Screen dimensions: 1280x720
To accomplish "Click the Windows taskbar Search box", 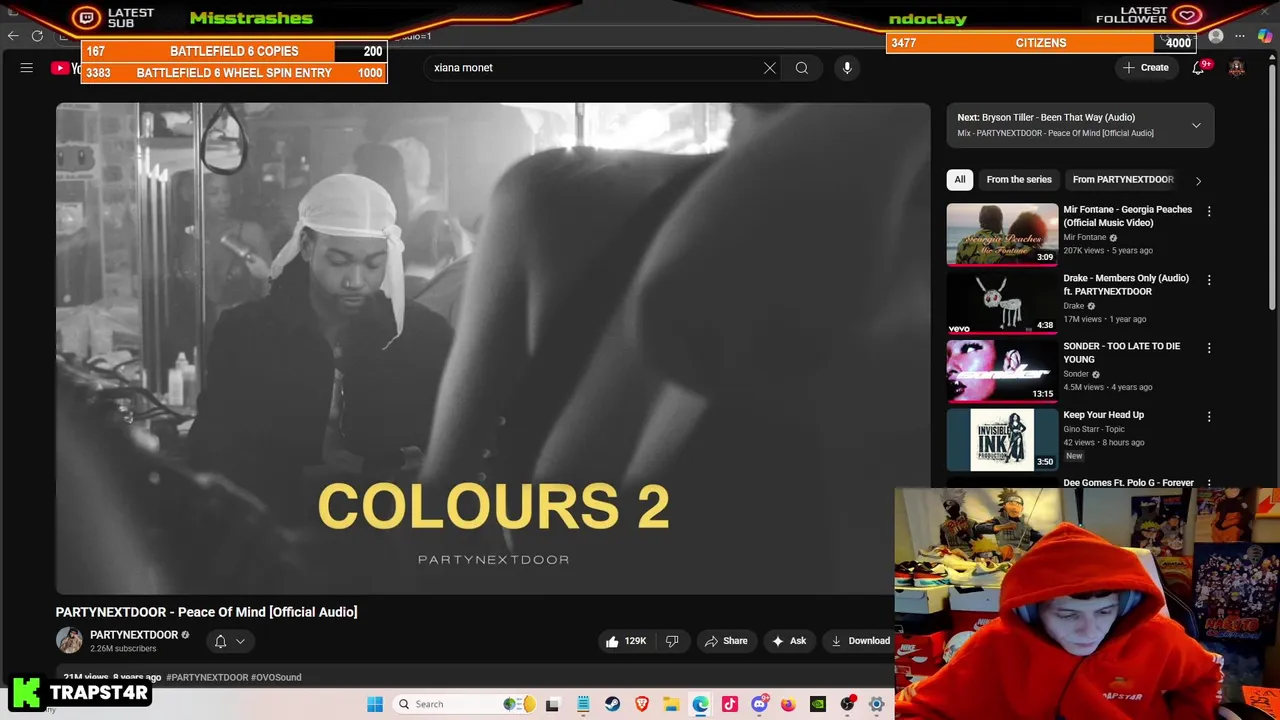I will 465,704.
